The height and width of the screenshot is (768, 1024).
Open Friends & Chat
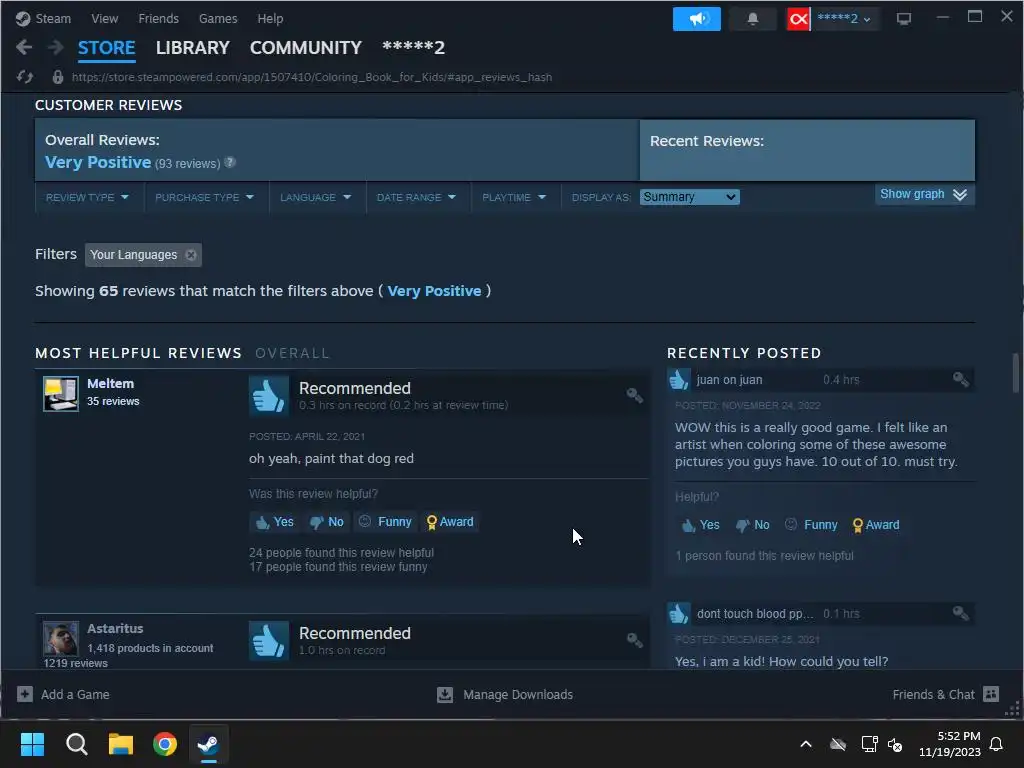tap(946, 694)
